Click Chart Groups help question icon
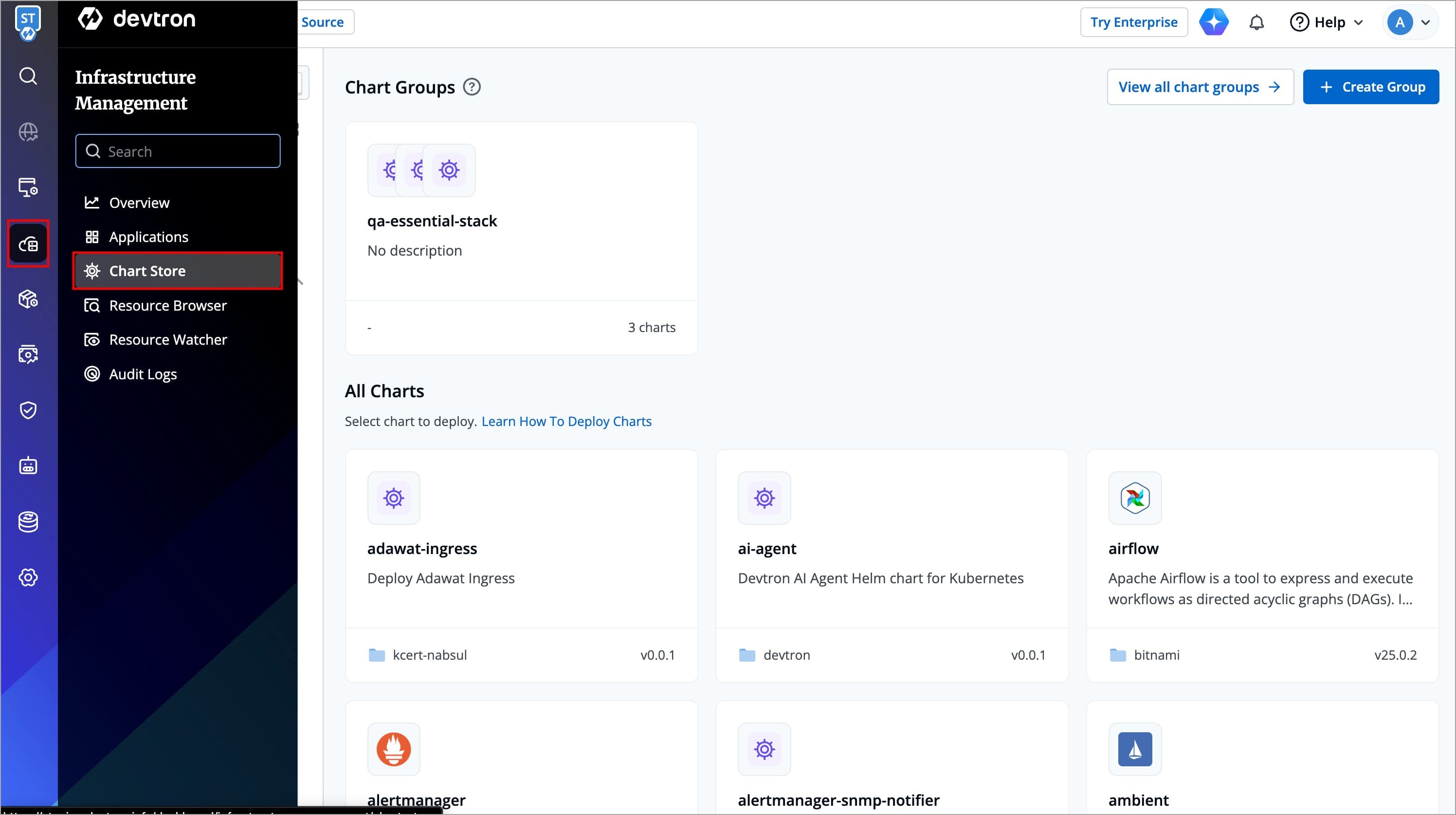Viewport: 1456px width, 815px height. tap(472, 87)
